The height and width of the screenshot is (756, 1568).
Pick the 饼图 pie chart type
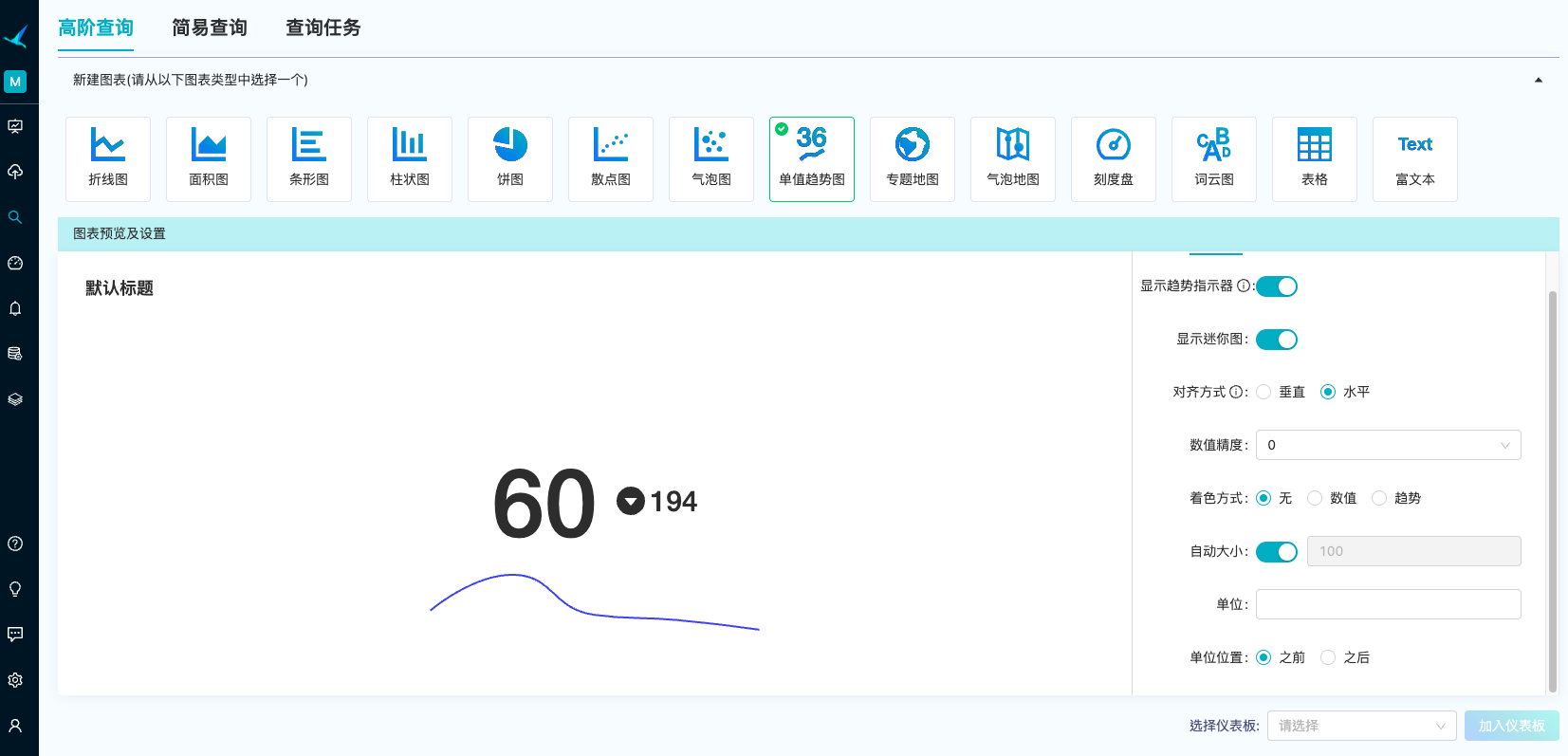510,159
